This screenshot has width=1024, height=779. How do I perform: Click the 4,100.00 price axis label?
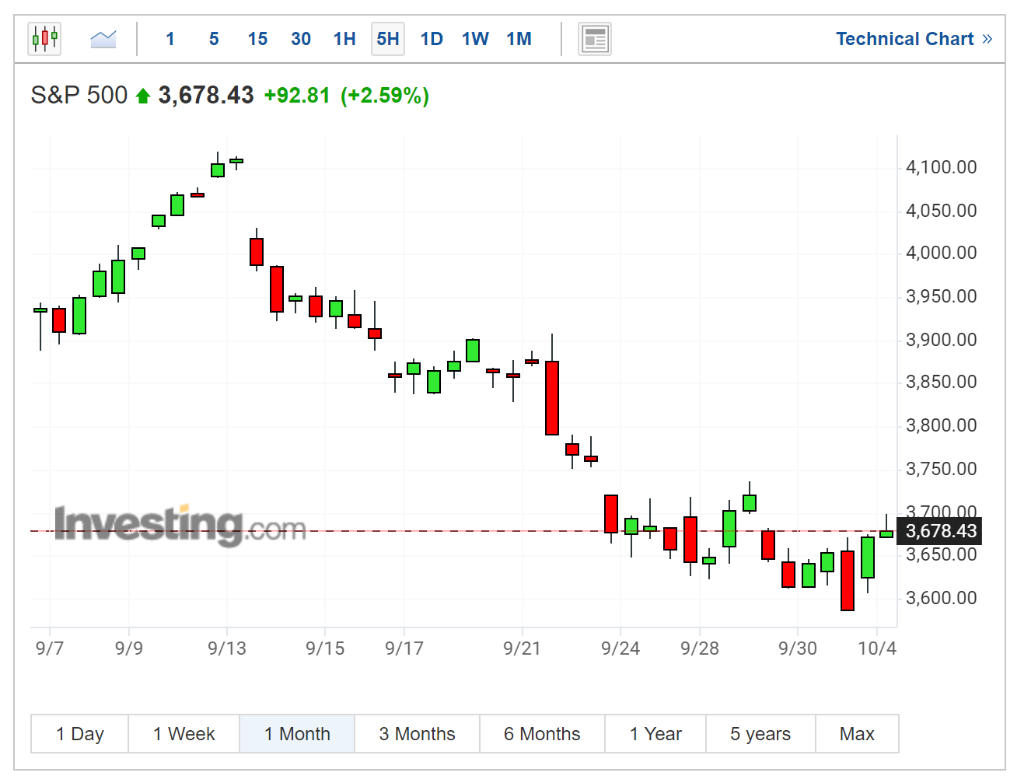coord(941,167)
